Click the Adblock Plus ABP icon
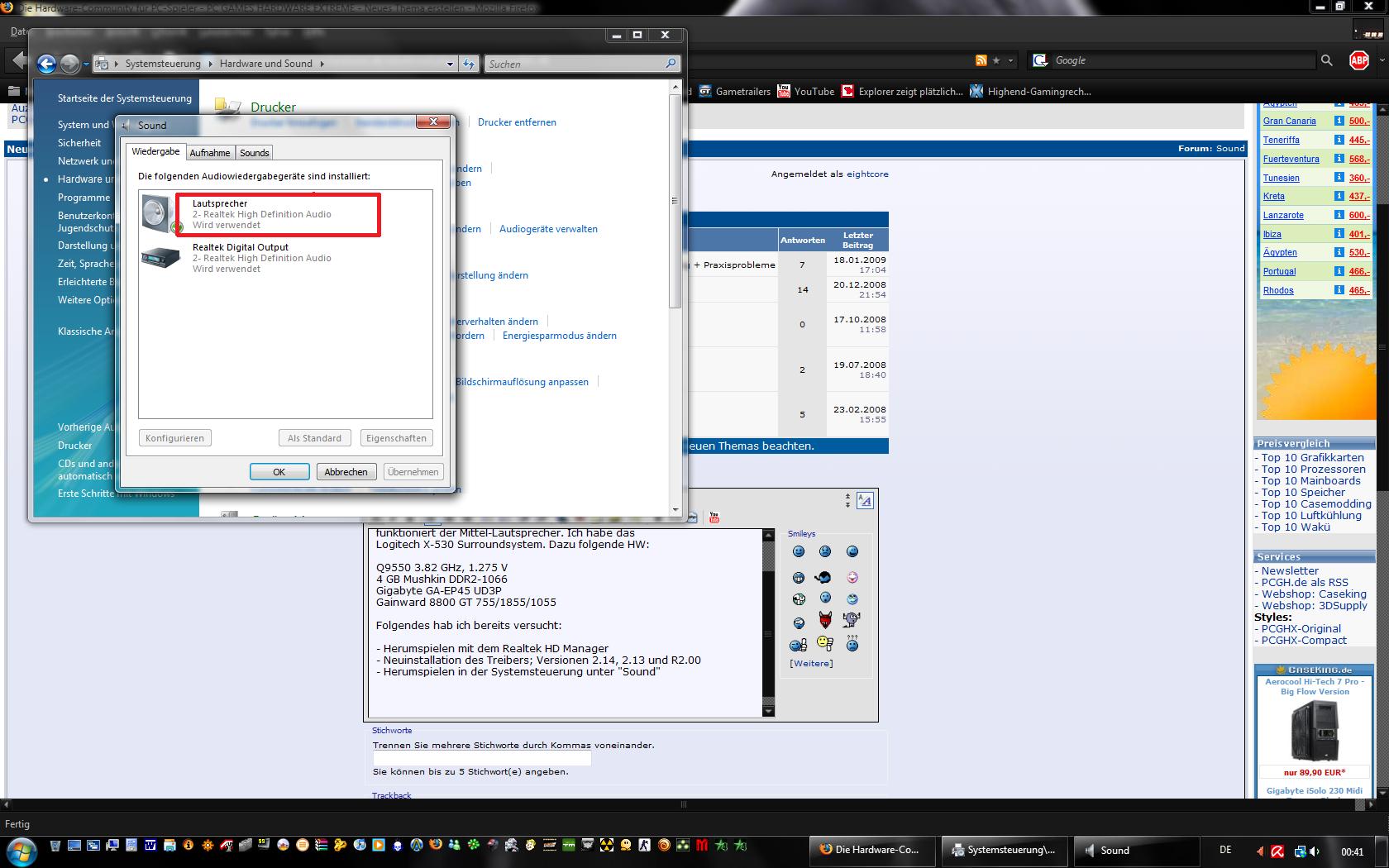 pos(1359,60)
